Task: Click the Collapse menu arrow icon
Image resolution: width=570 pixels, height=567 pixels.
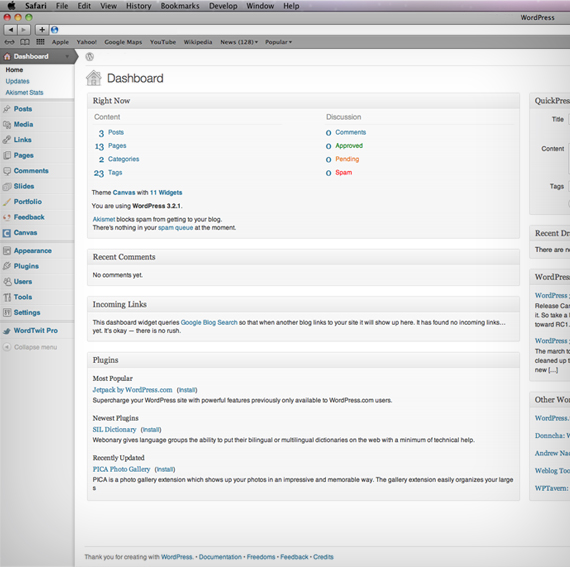Action: (x=7, y=347)
